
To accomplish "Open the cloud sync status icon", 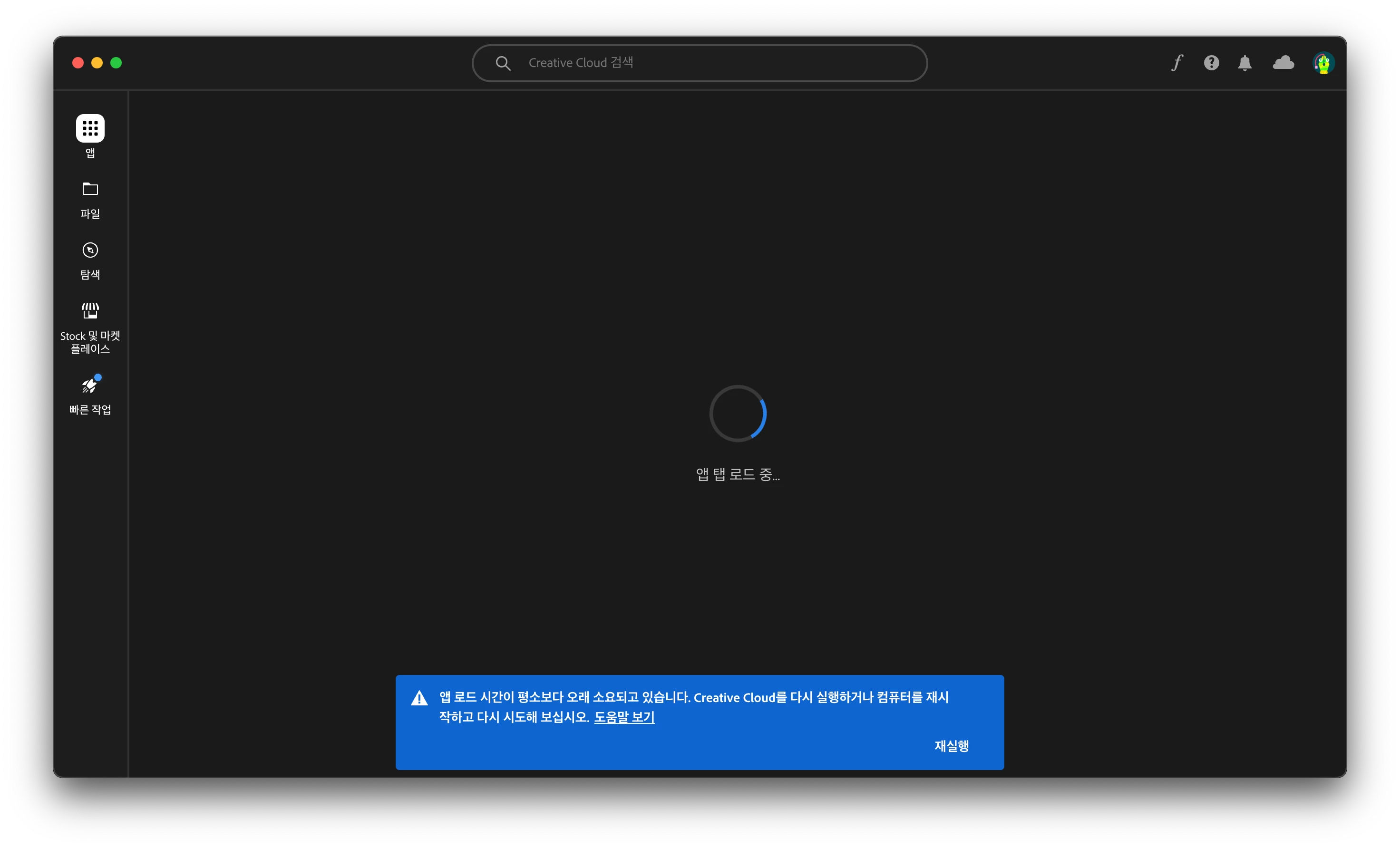I will coord(1283,62).
